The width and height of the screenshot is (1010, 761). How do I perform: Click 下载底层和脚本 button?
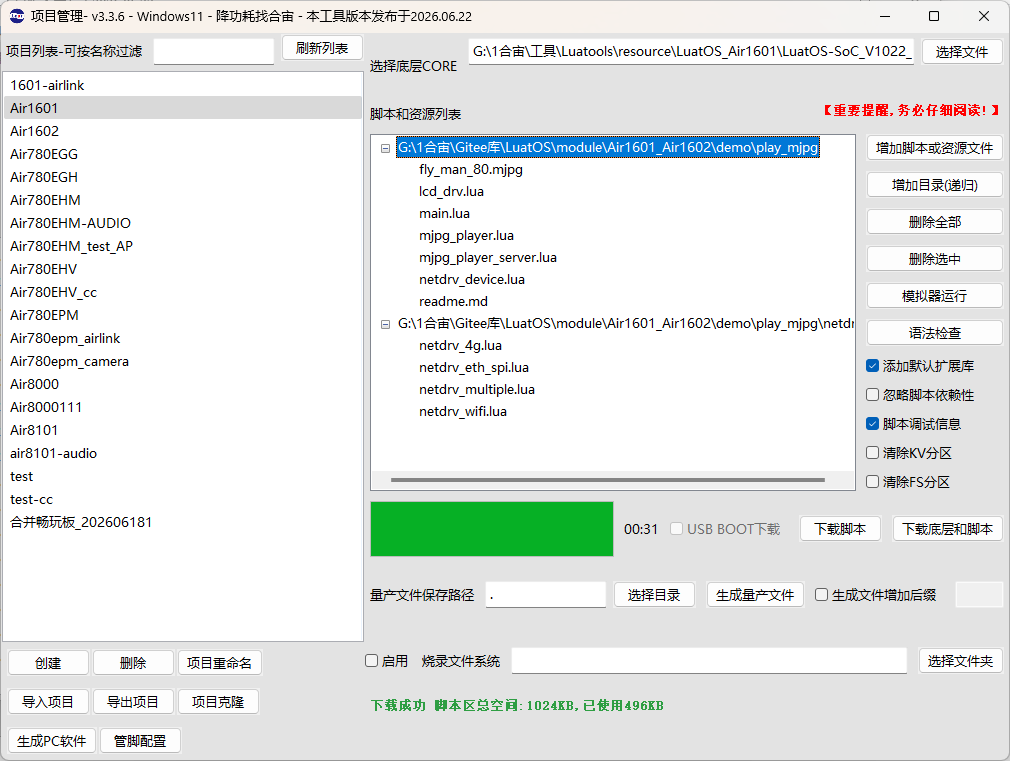point(948,529)
